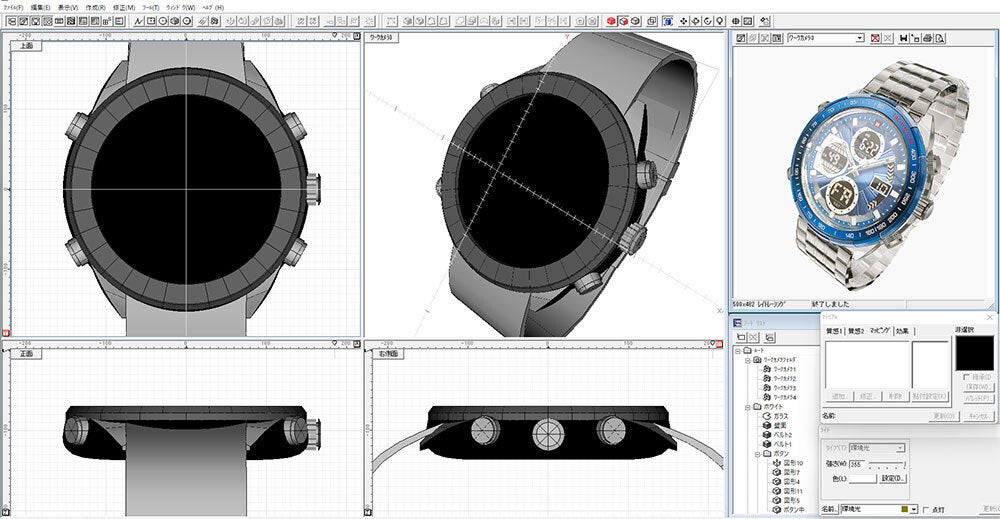Collapse the ボタン folder in tree

[757, 454]
